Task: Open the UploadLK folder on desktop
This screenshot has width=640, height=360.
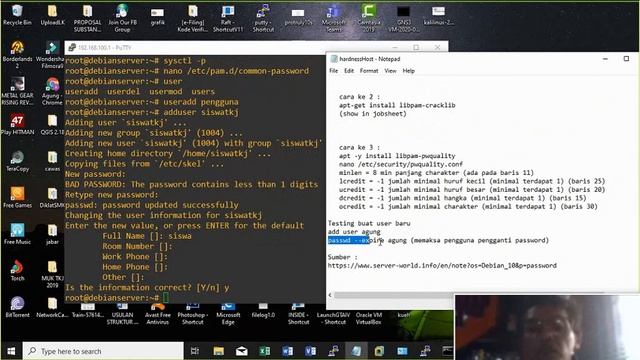Action: (52, 15)
